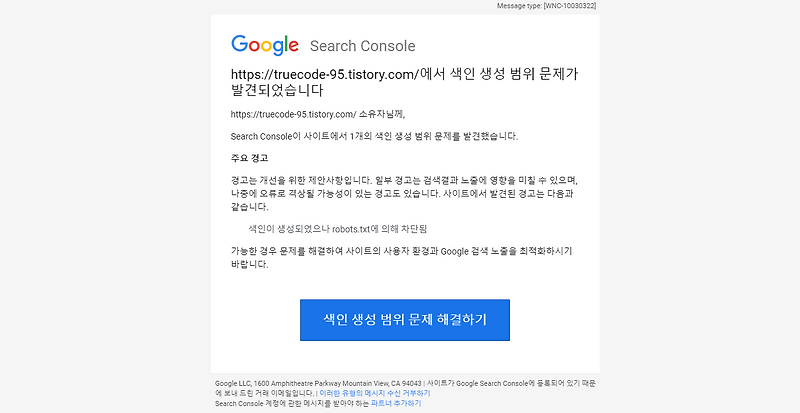Click the tistory URL in the 소유자님께 greeting
The image size is (800, 413).
point(293,114)
